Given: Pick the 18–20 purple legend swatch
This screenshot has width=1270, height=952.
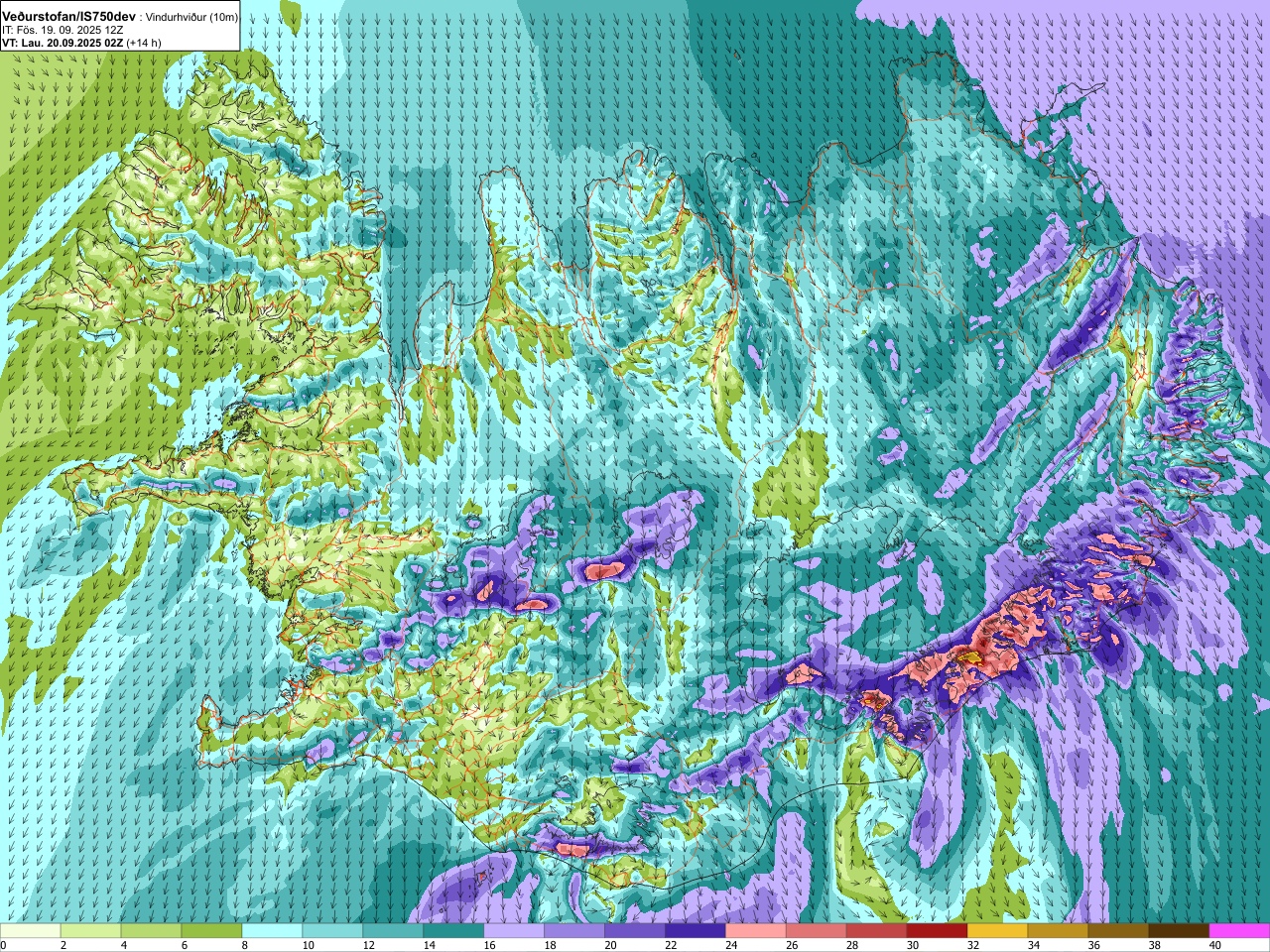Looking at the screenshot, I should tap(574, 931).
